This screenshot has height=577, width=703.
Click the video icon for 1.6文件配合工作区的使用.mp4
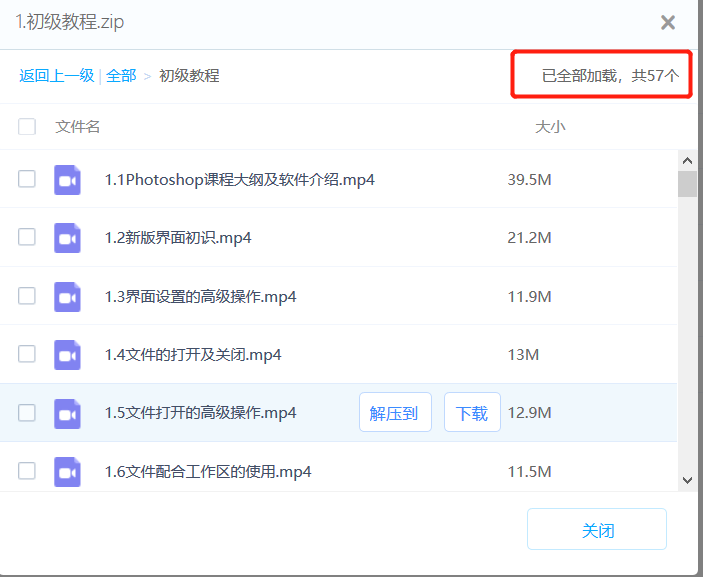[x=67, y=472]
